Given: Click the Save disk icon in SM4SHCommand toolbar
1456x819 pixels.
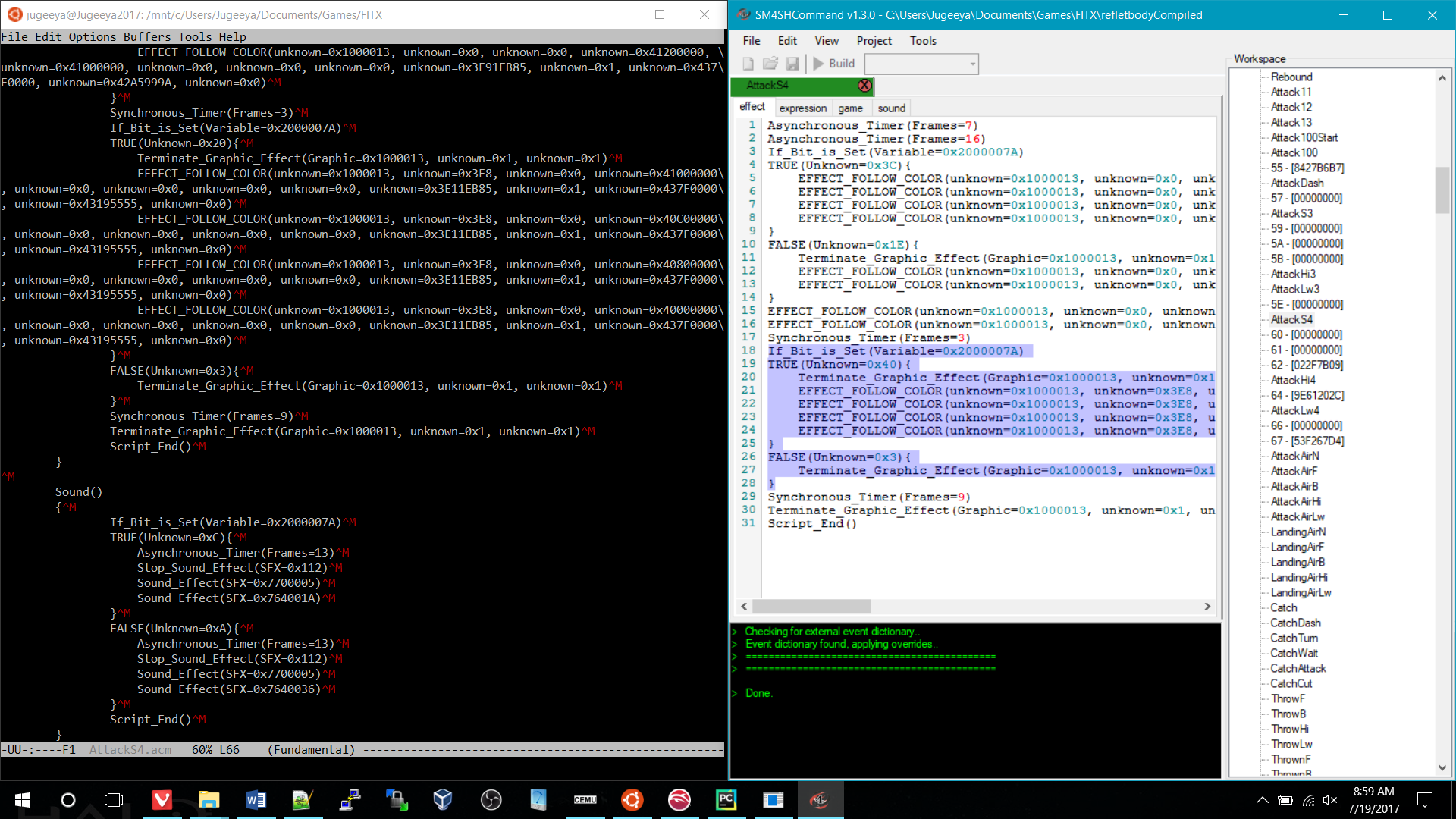Looking at the screenshot, I should coord(792,64).
